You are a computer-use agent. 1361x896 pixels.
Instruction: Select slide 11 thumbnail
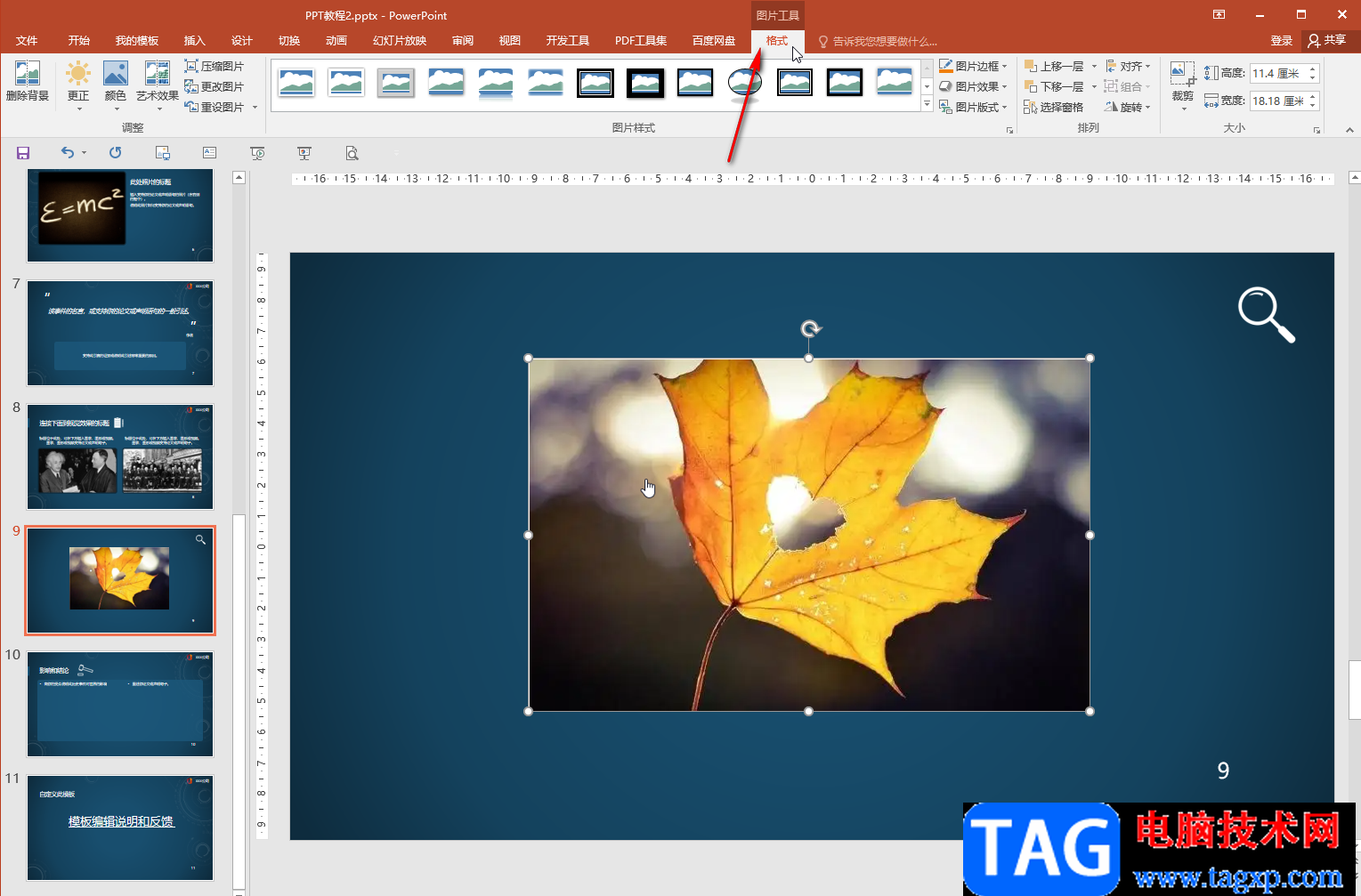[120, 827]
